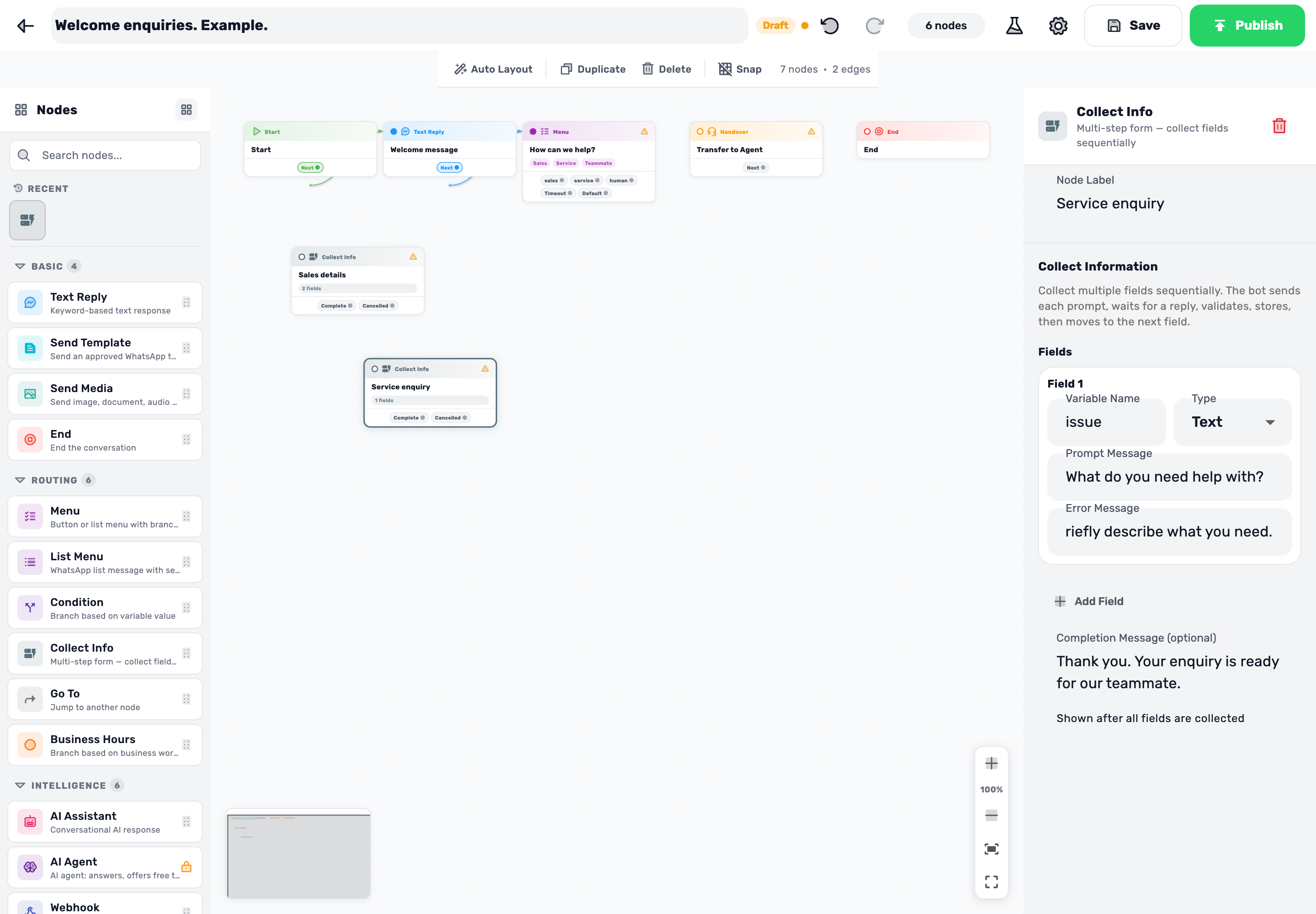Edit Node Label Service enquiry field
This screenshot has height=914, width=1316.
1168,203
